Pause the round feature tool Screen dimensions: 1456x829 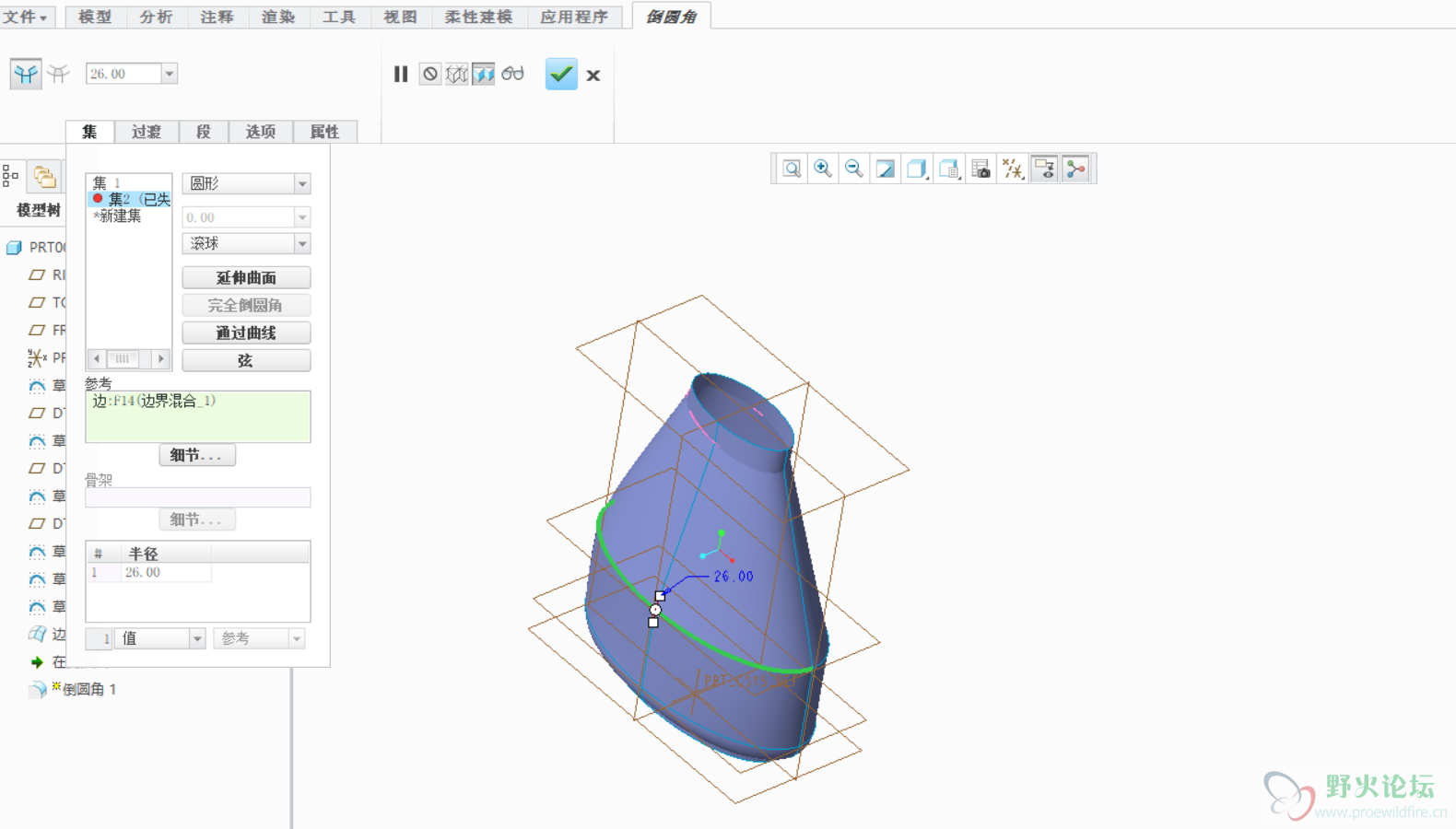click(401, 74)
